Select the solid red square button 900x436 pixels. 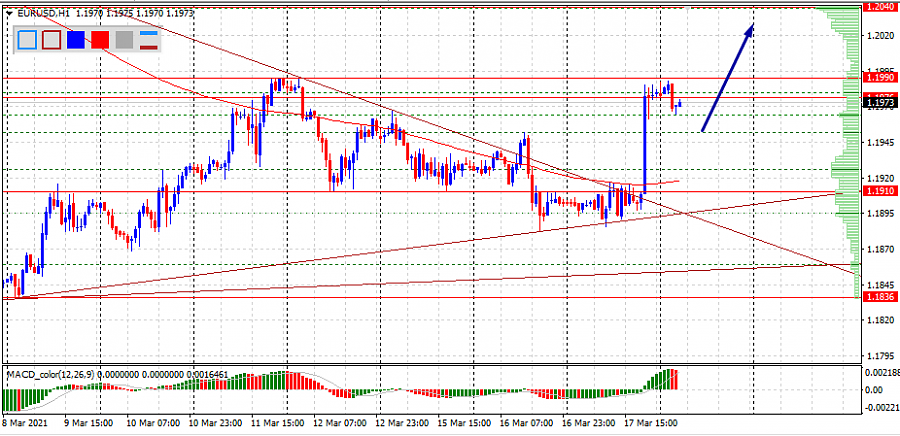(x=100, y=40)
